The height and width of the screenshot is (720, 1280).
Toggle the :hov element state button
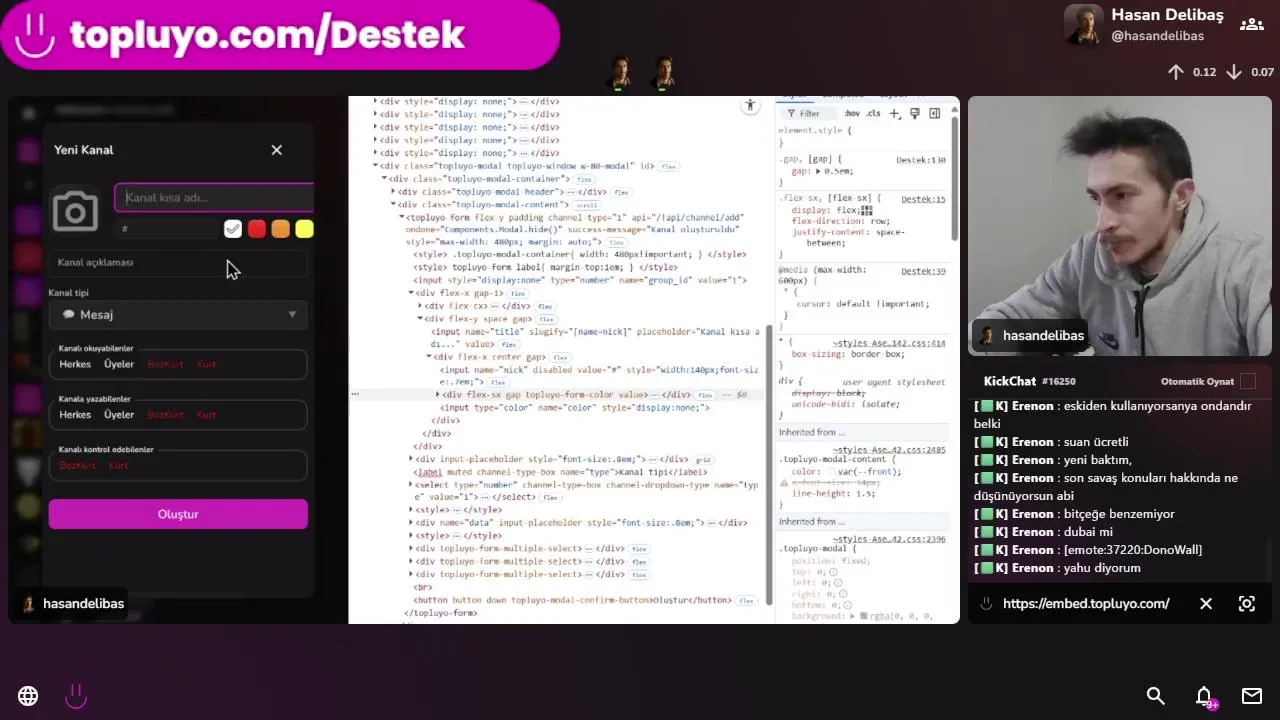(852, 114)
